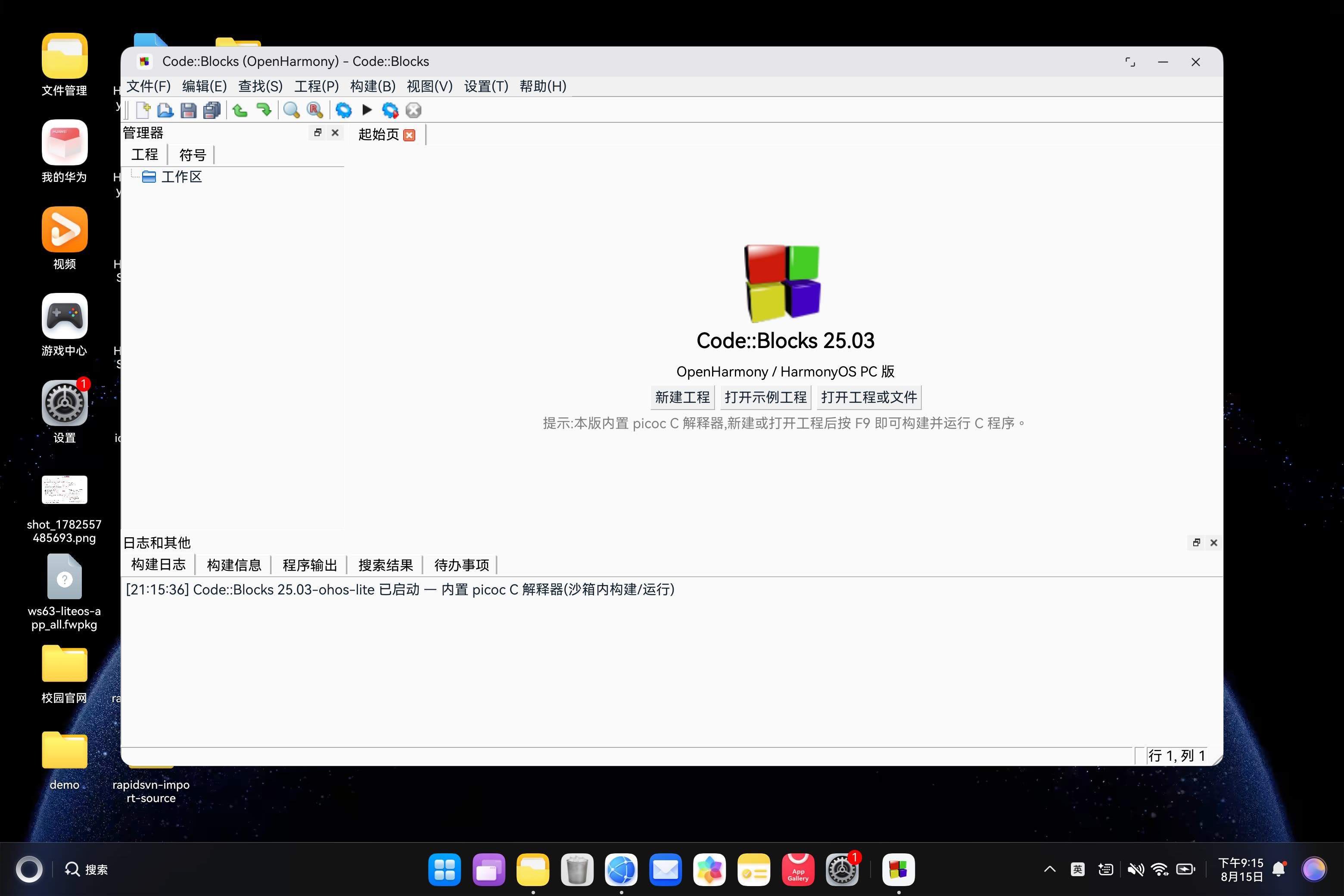This screenshot has height=896, width=1344.
Task: Open the 查找(S) menu
Action: [x=261, y=86]
